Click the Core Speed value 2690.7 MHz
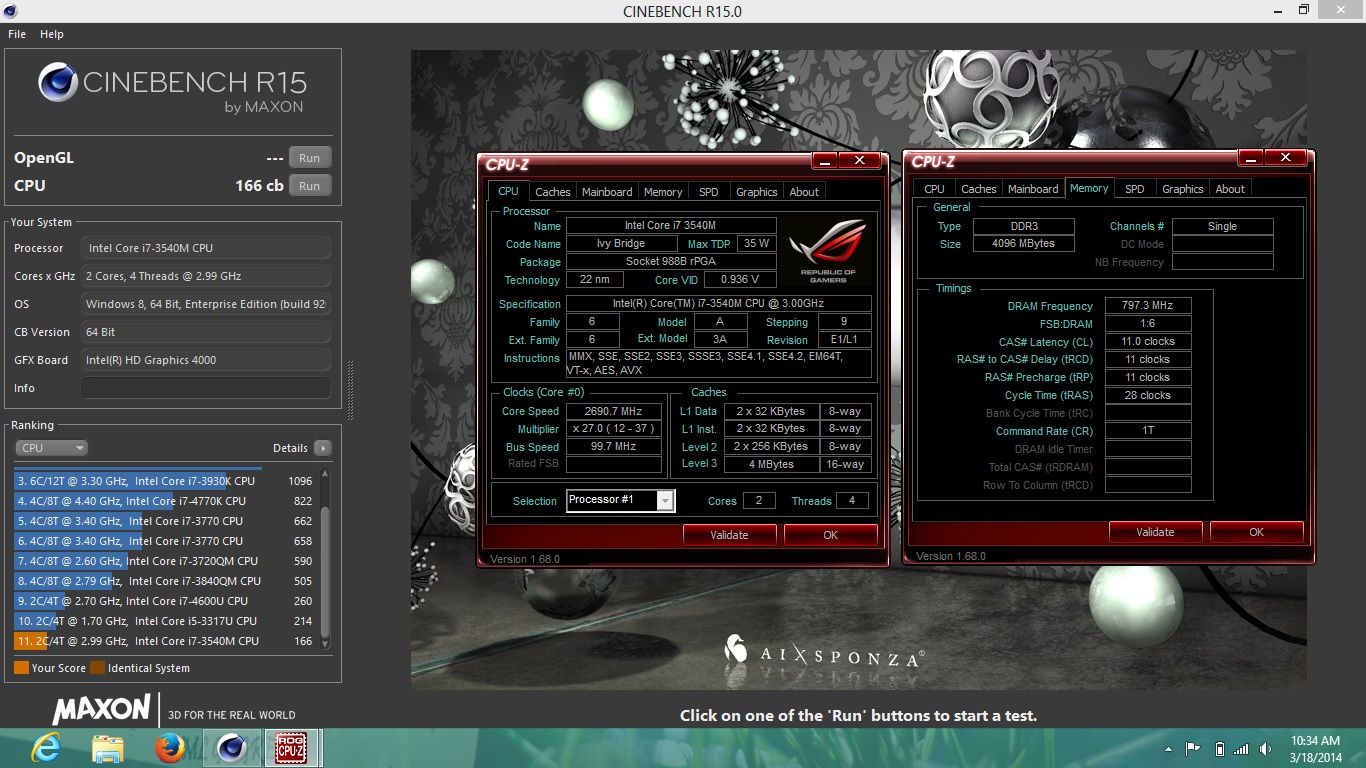 (x=614, y=411)
